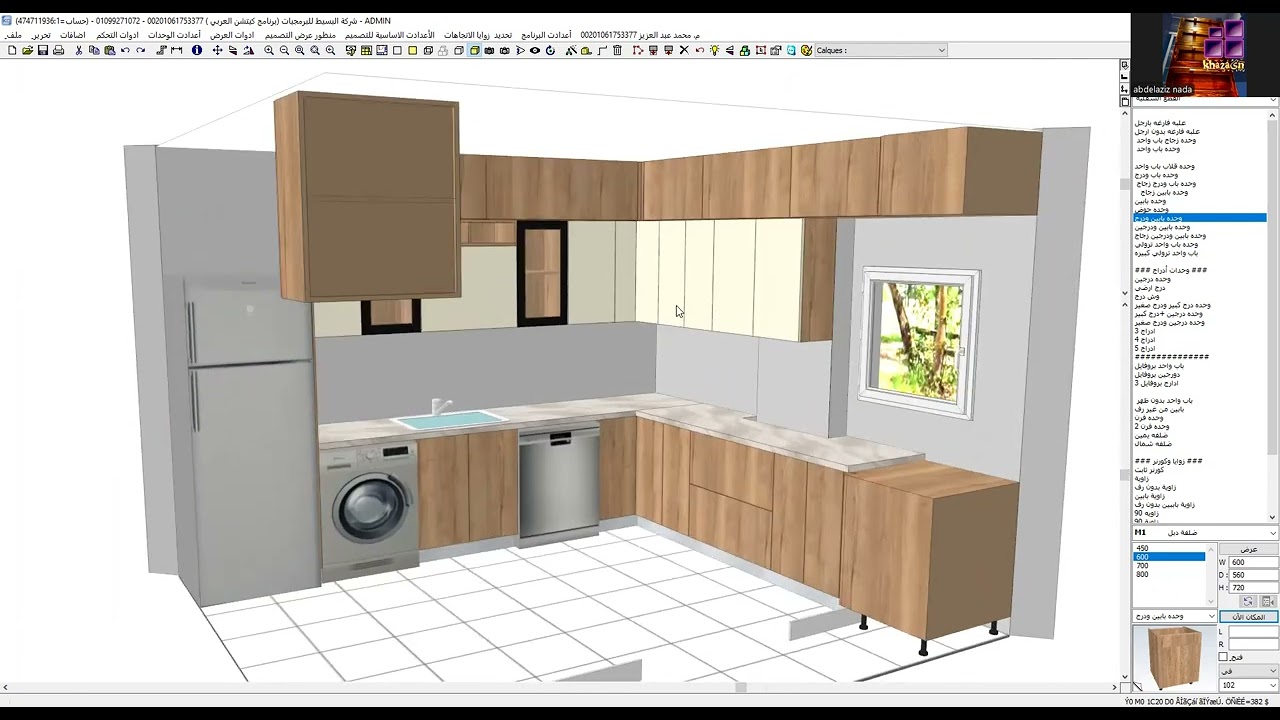The height and width of the screenshot is (720, 1280).
Task: Select باب واحد بروفايل in the list
Action: (1159, 365)
